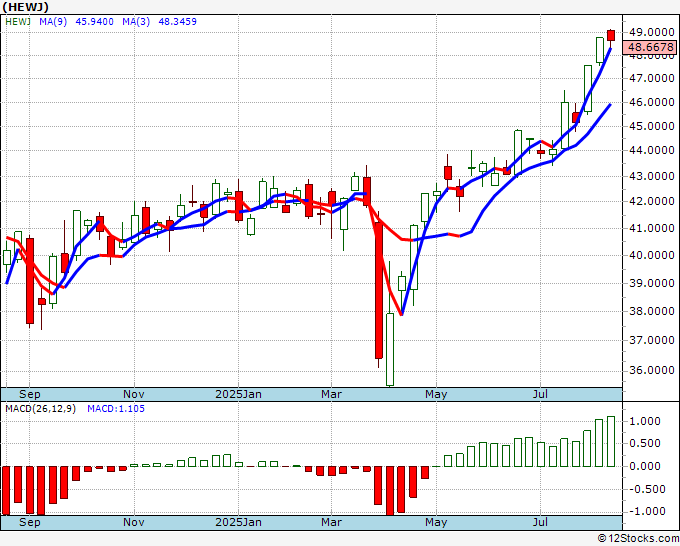Screen dimensions: 680x546
Task: Click the 45.0000 price axis label
Action: tap(652, 127)
